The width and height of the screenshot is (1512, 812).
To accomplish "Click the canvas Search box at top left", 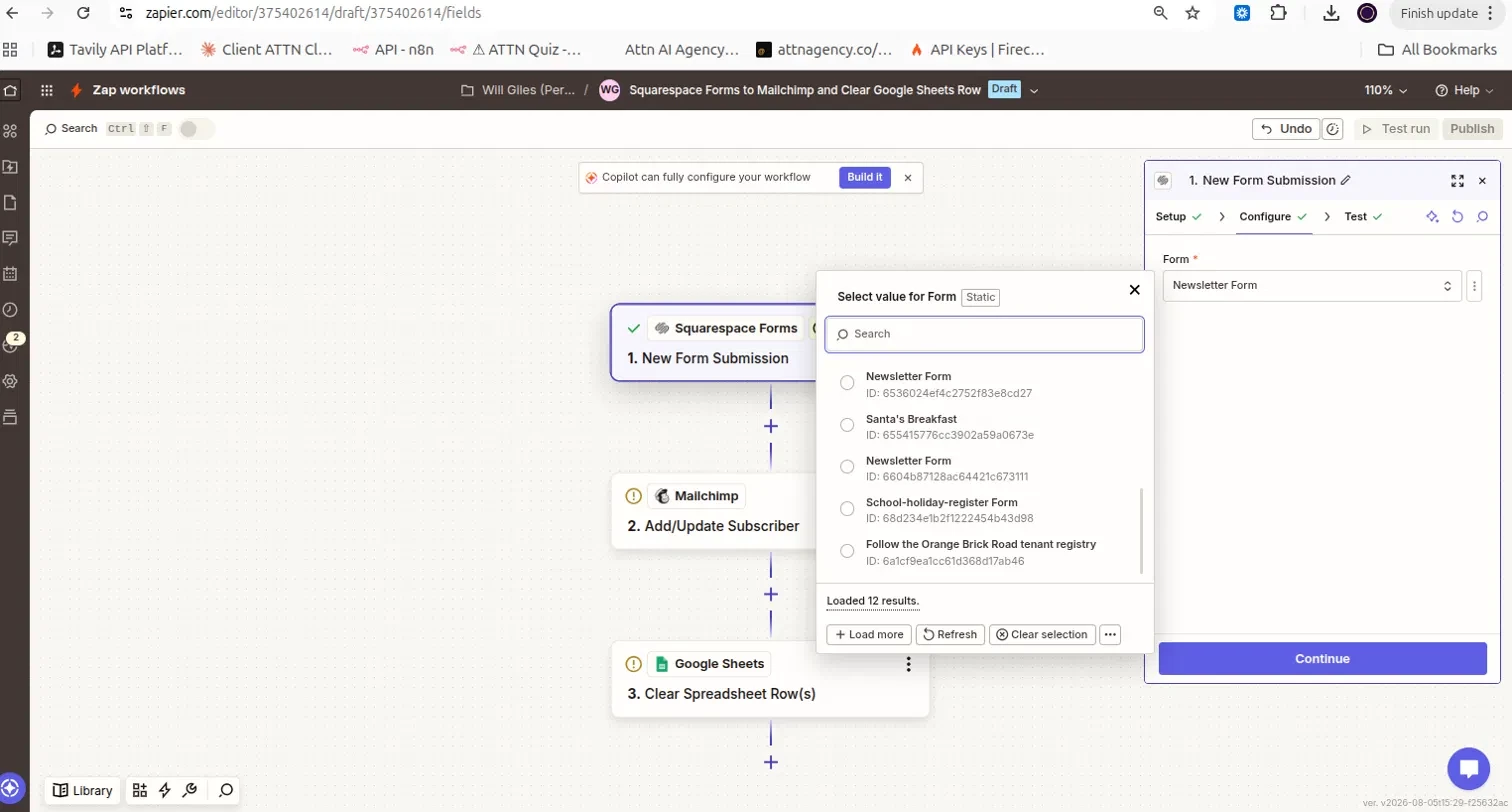I will [x=109, y=129].
